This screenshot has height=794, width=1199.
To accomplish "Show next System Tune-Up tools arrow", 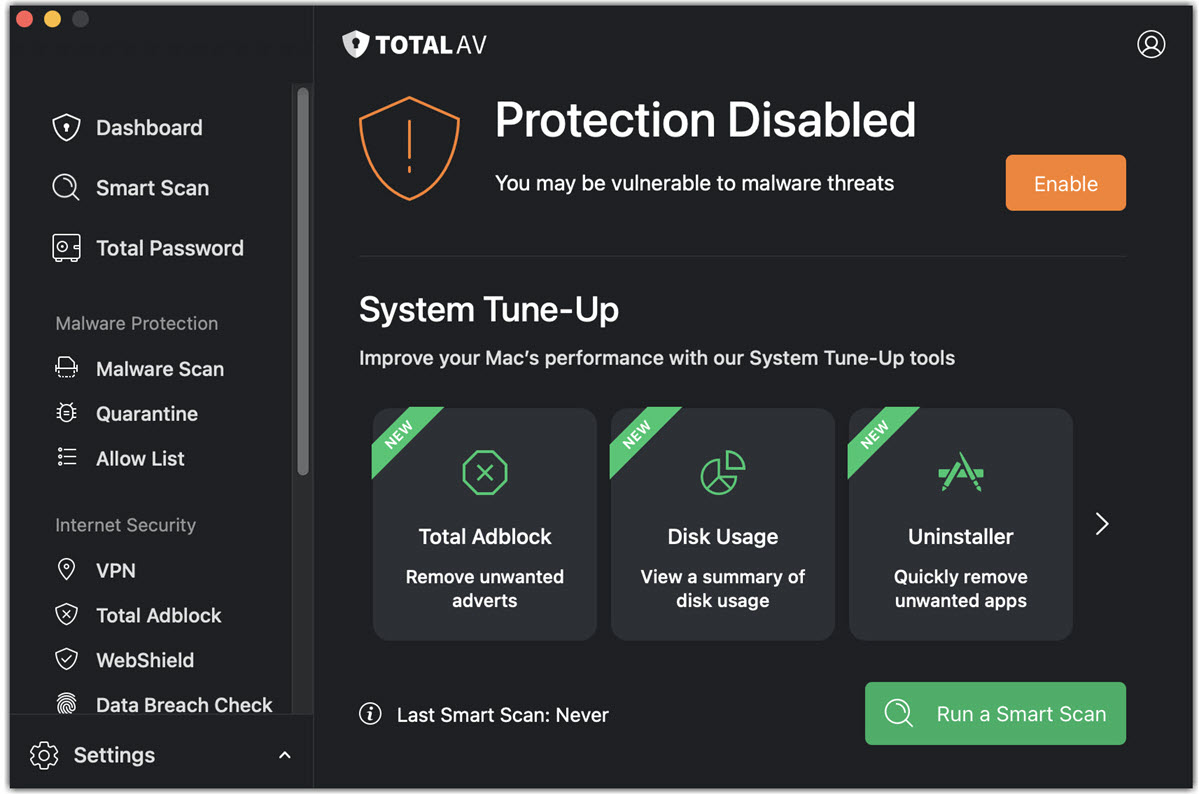I will click(1102, 524).
